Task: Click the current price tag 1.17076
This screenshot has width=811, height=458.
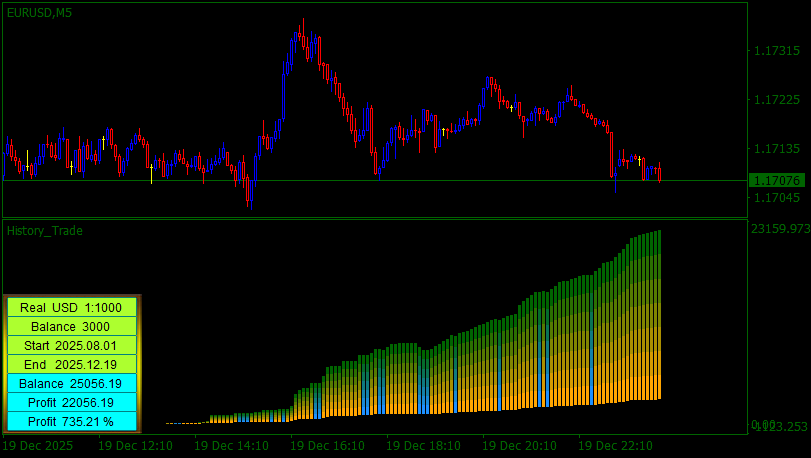Action: pyautogui.click(x=777, y=180)
